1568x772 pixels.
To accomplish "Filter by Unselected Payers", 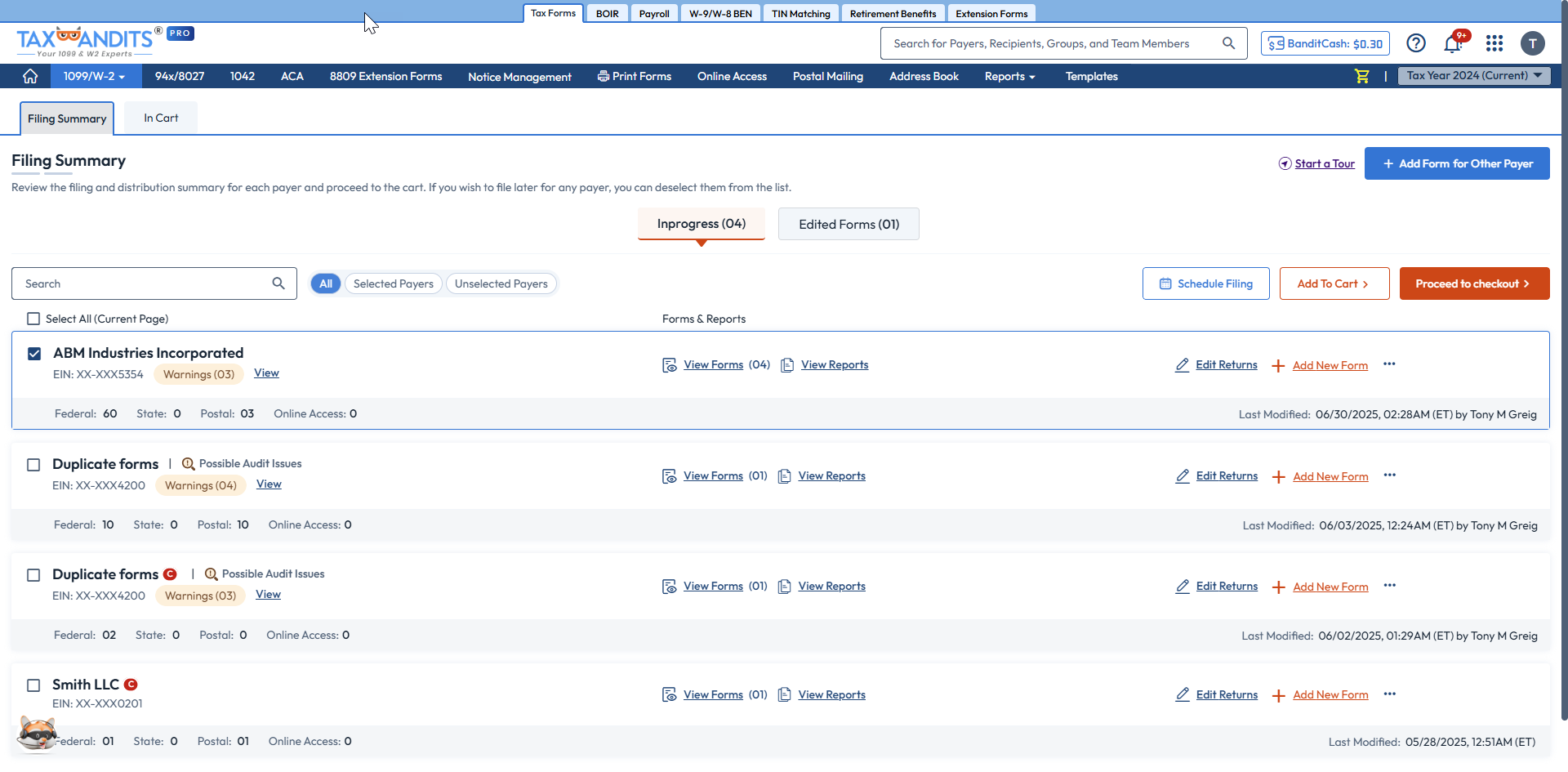I will coord(501,283).
